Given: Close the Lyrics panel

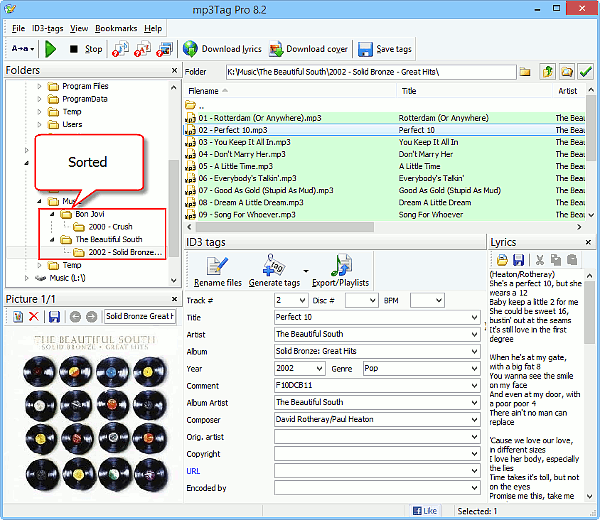Looking at the screenshot, I should [x=588, y=242].
